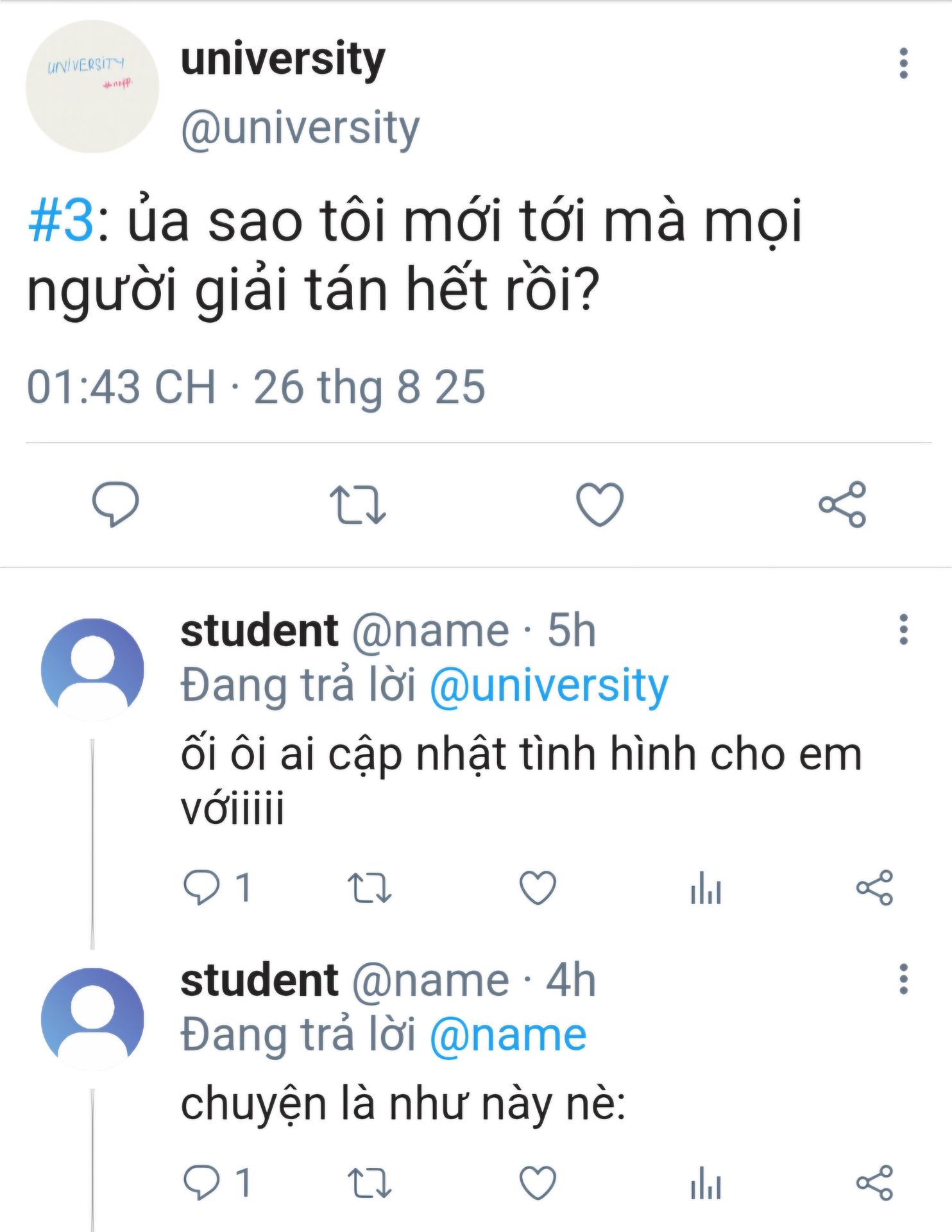The width and height of the screenshot is (952, 1232).
Task: Like the 5h student comment
Action: tap(537, 887)
